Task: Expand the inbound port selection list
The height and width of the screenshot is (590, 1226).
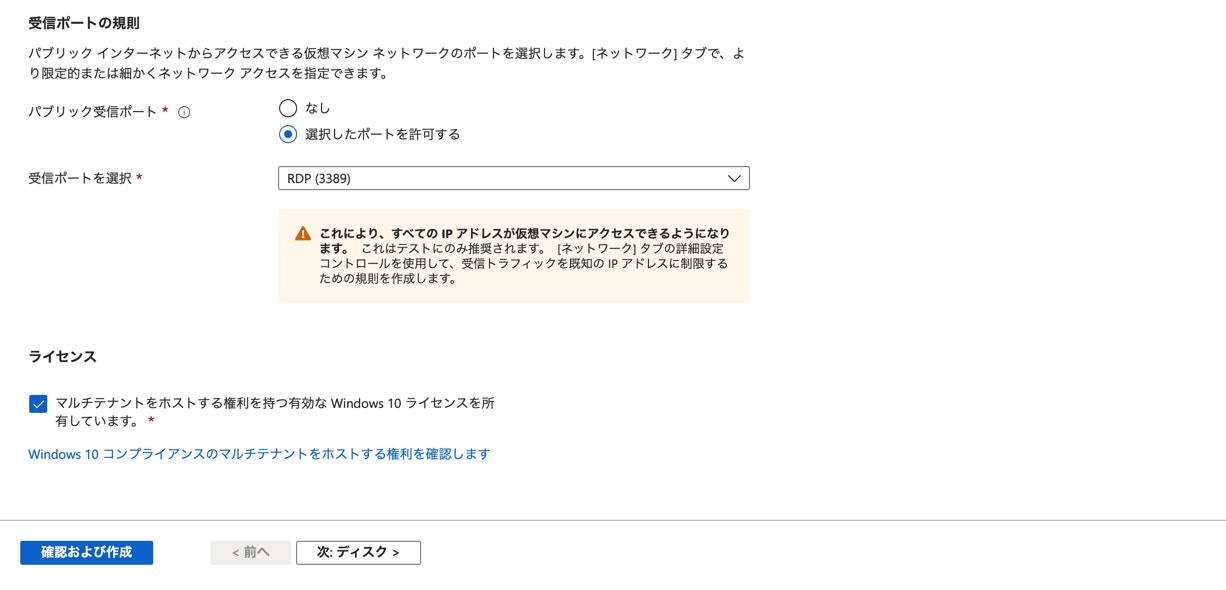Action: [513, 177]
